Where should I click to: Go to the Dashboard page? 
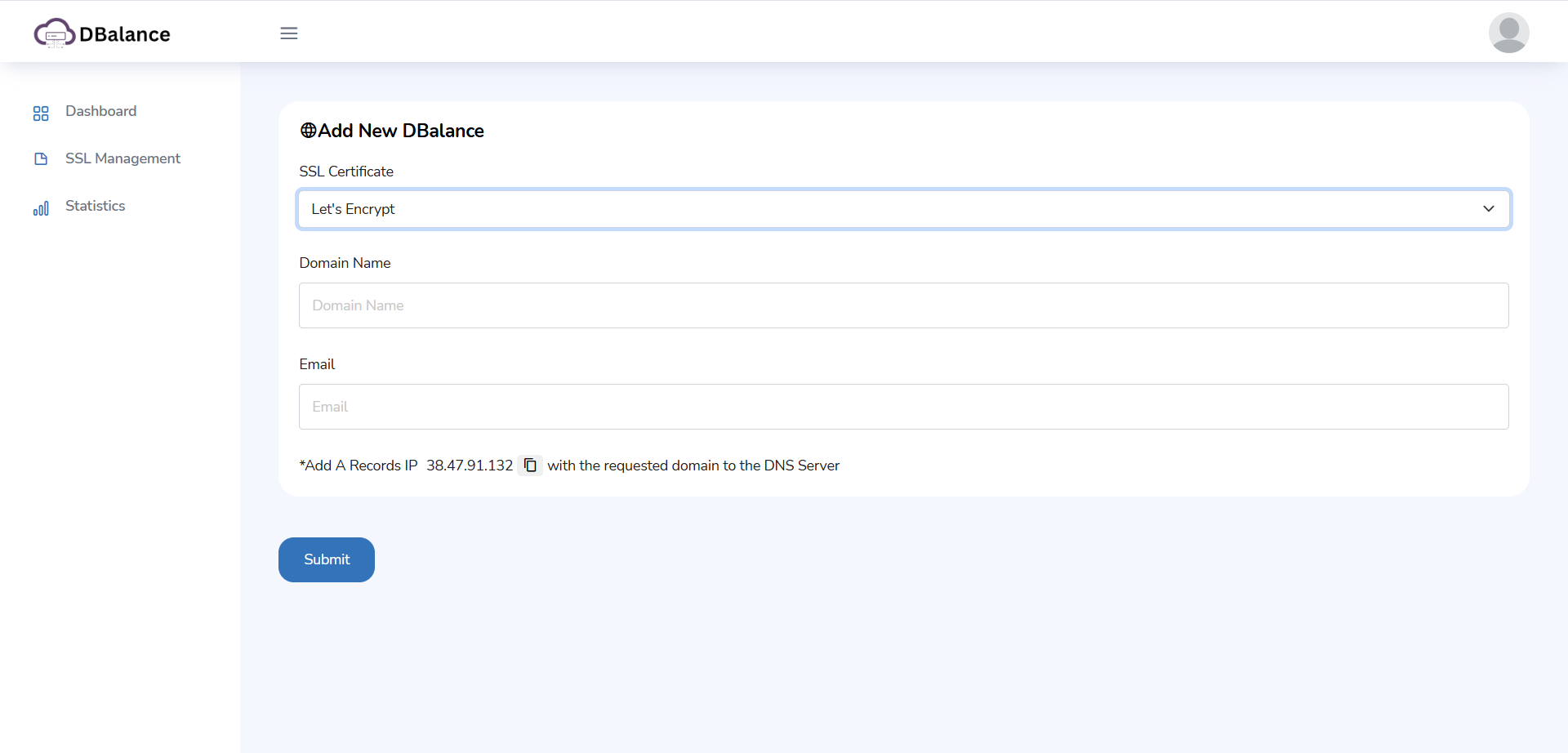coord(100,111)
